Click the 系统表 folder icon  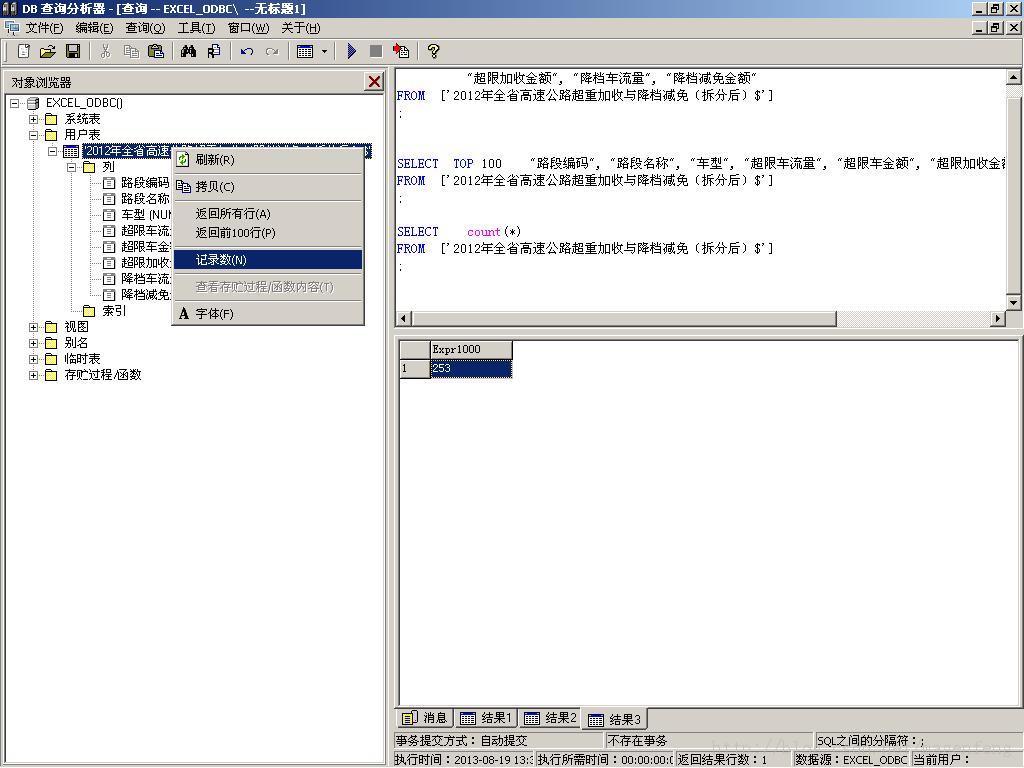click(x=51, y=119)
